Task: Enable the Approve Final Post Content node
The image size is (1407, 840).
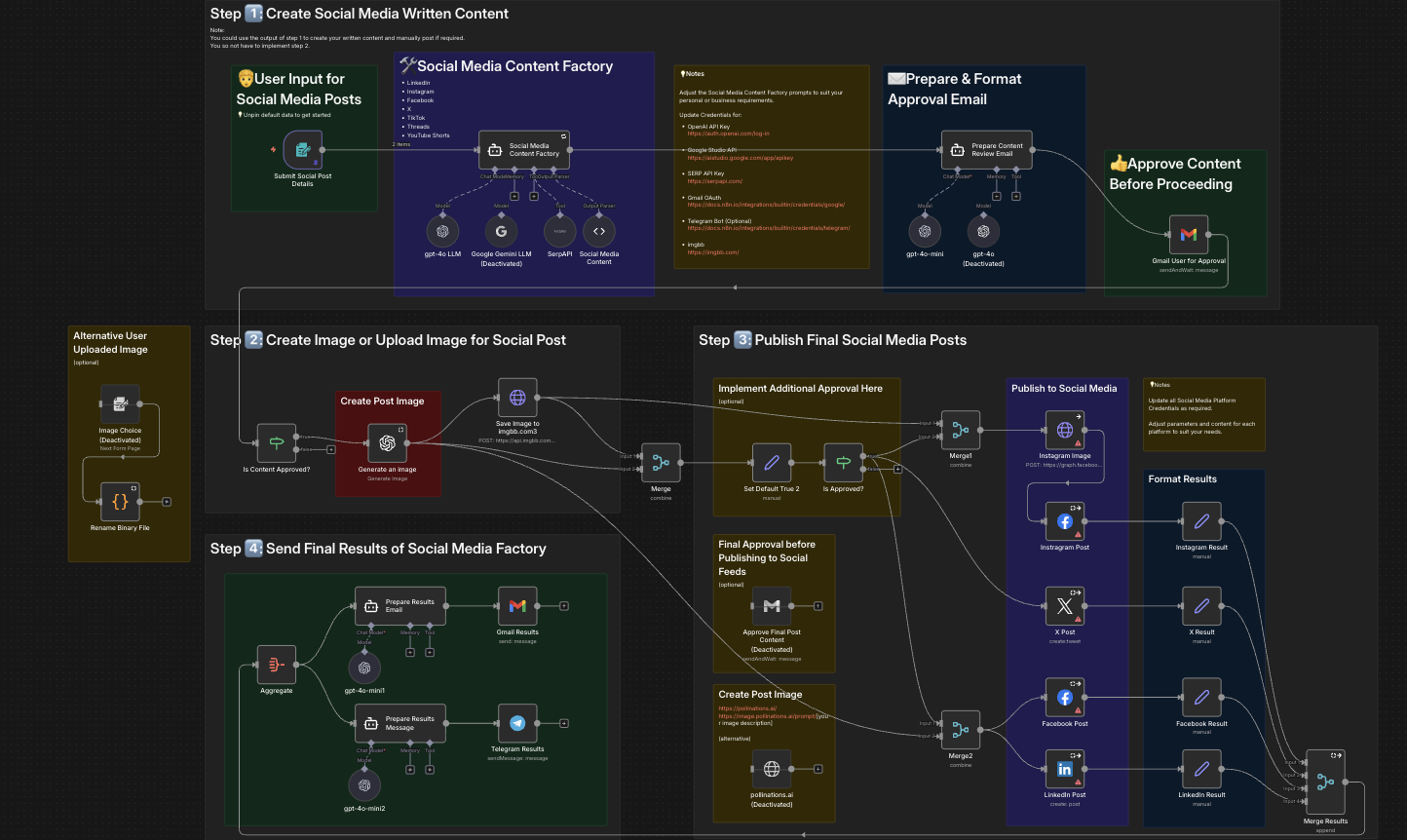Action: (x=773, y=605)
